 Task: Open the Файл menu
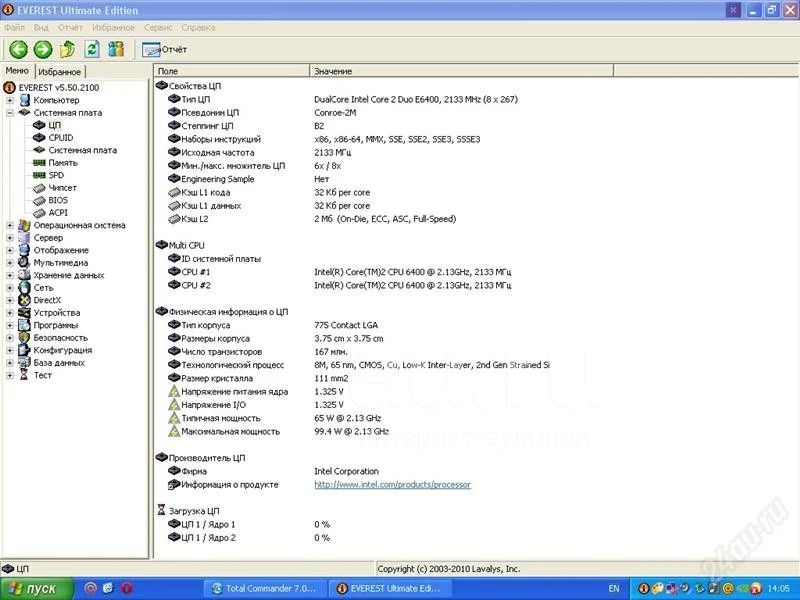(14, 28)
